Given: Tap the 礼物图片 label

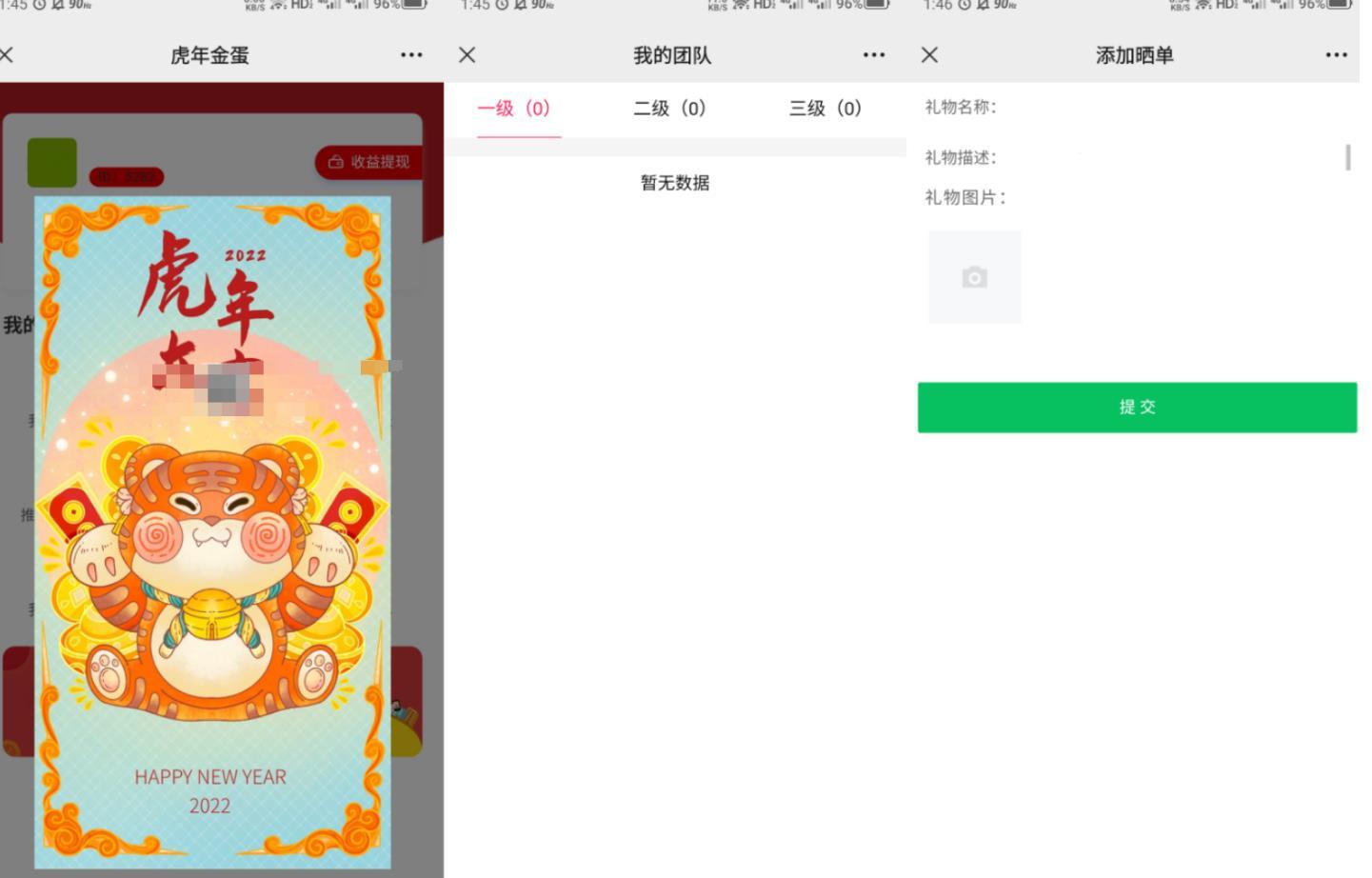Looking at the screenshot, I should click(965, 198).
